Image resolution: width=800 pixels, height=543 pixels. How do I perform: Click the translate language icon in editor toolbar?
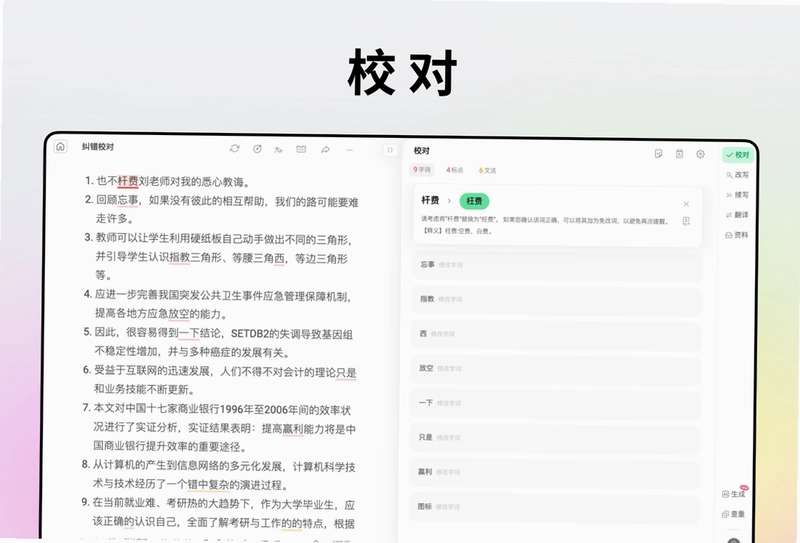(x=278, y=150)
